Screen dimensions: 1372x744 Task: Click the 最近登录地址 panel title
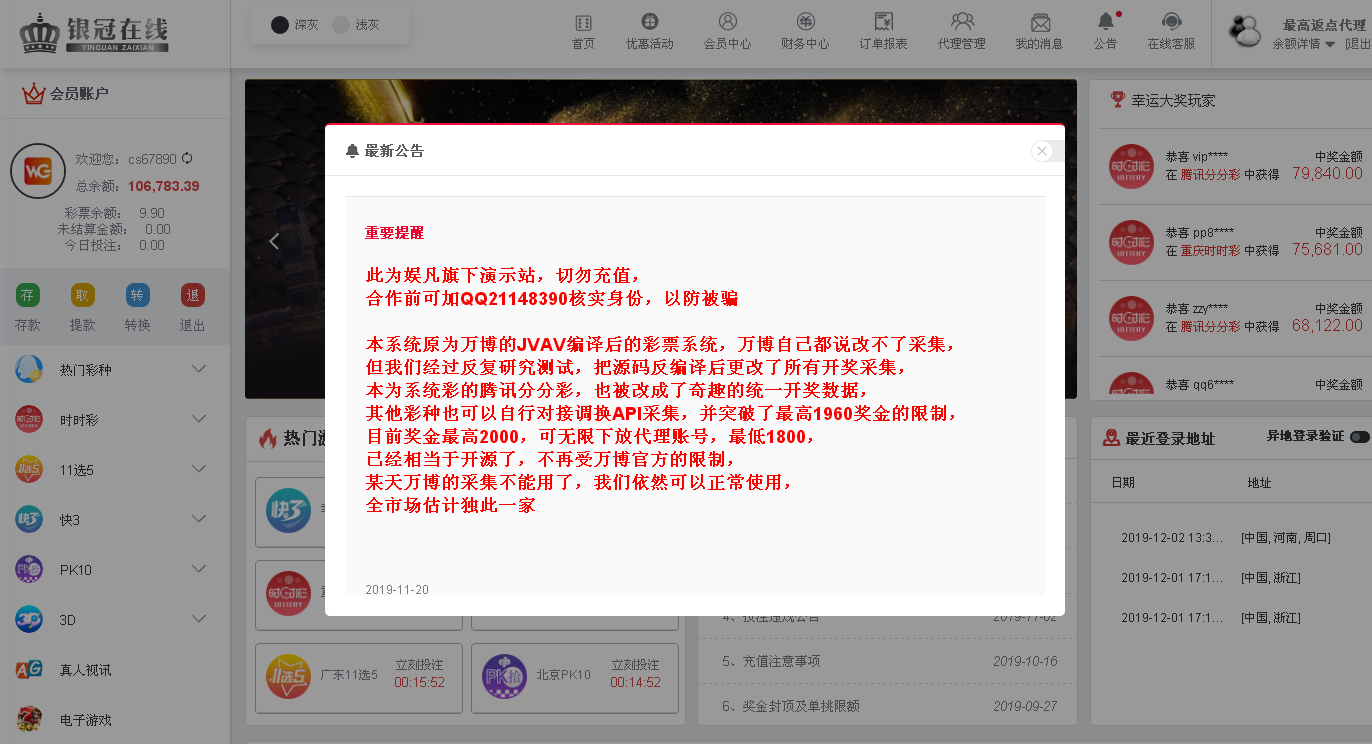[1170, 438]
